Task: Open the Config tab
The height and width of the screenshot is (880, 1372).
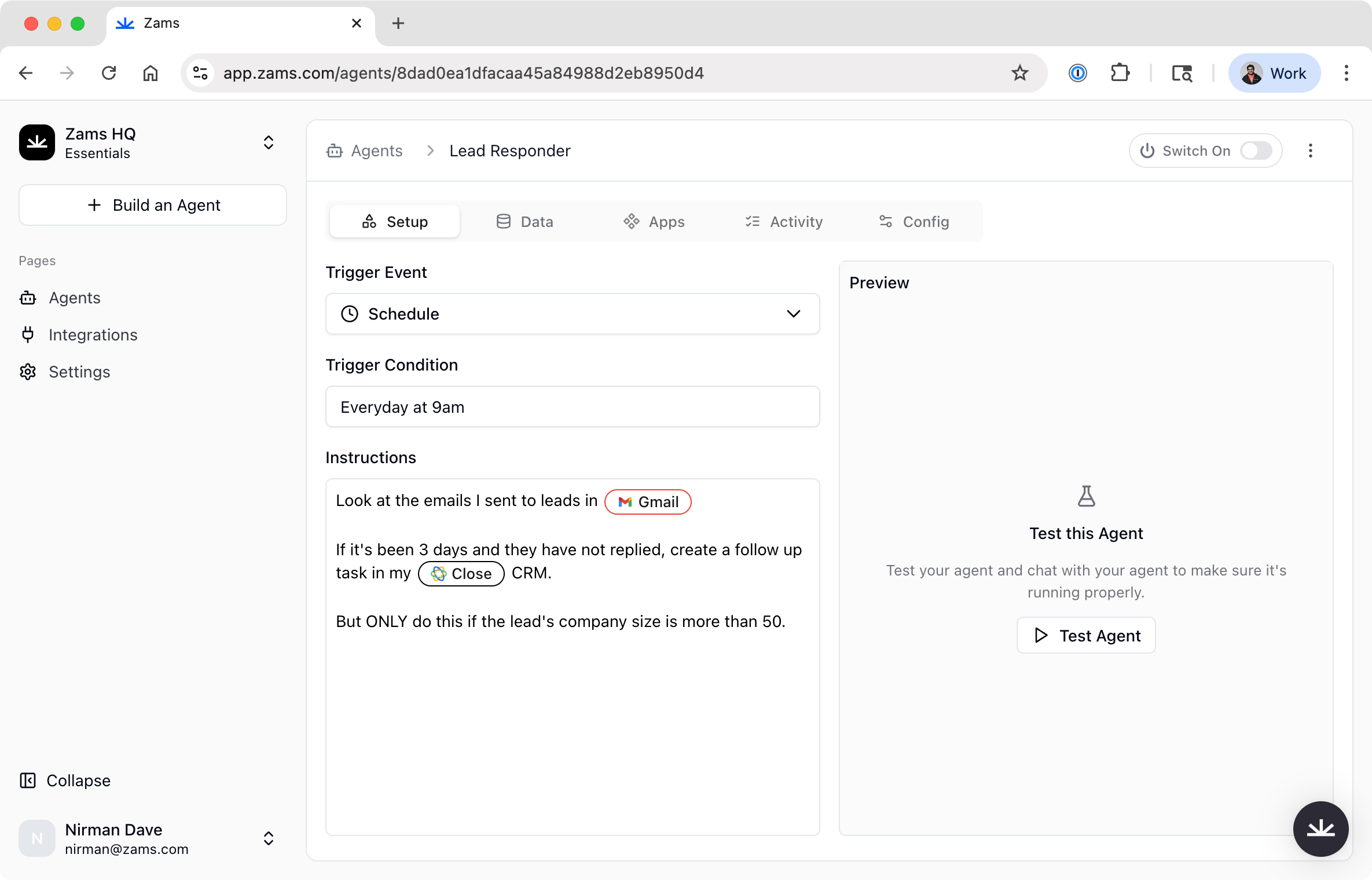Action: click(914, 222)
